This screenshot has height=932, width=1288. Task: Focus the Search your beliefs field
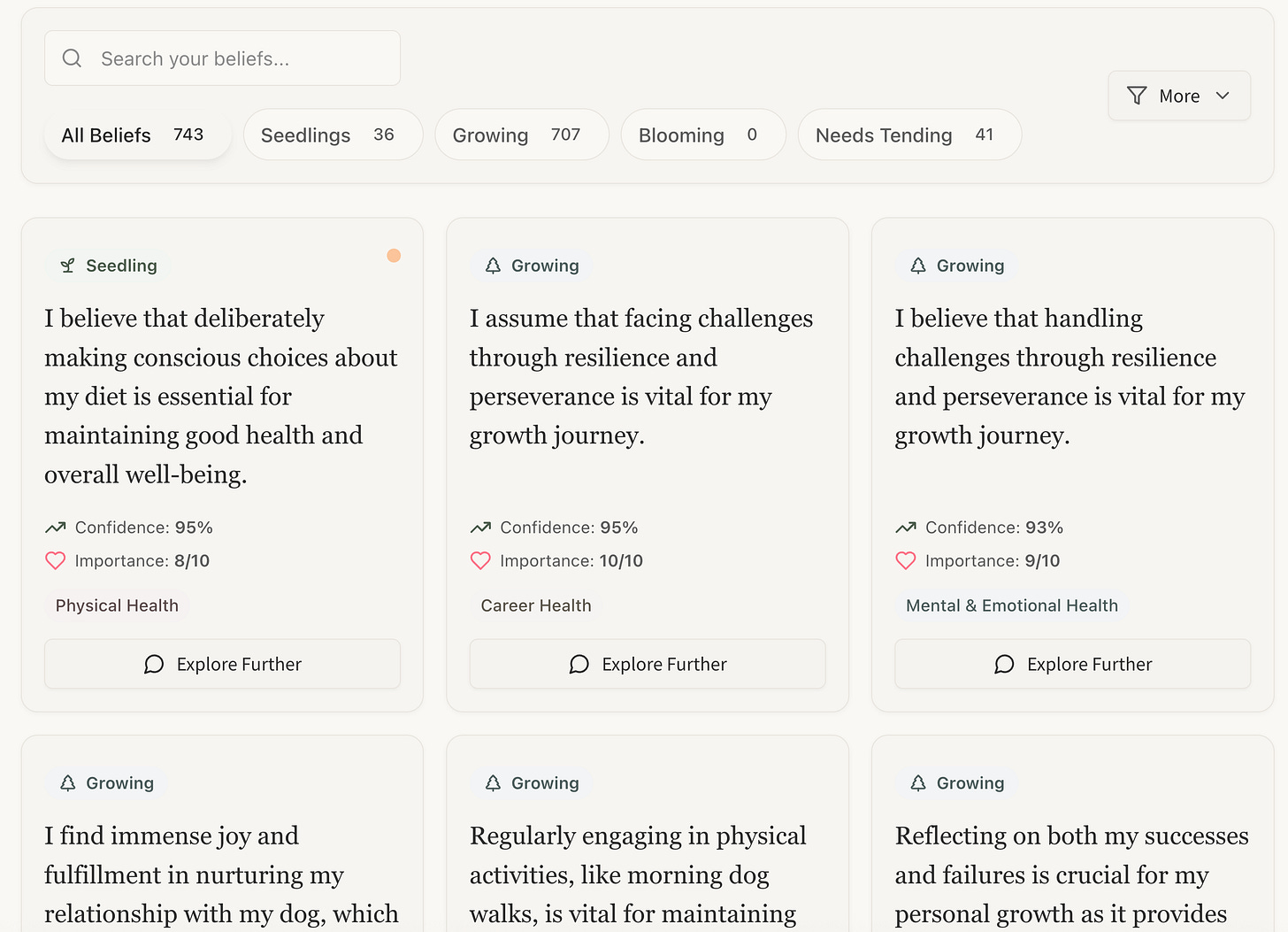point(222,58)
